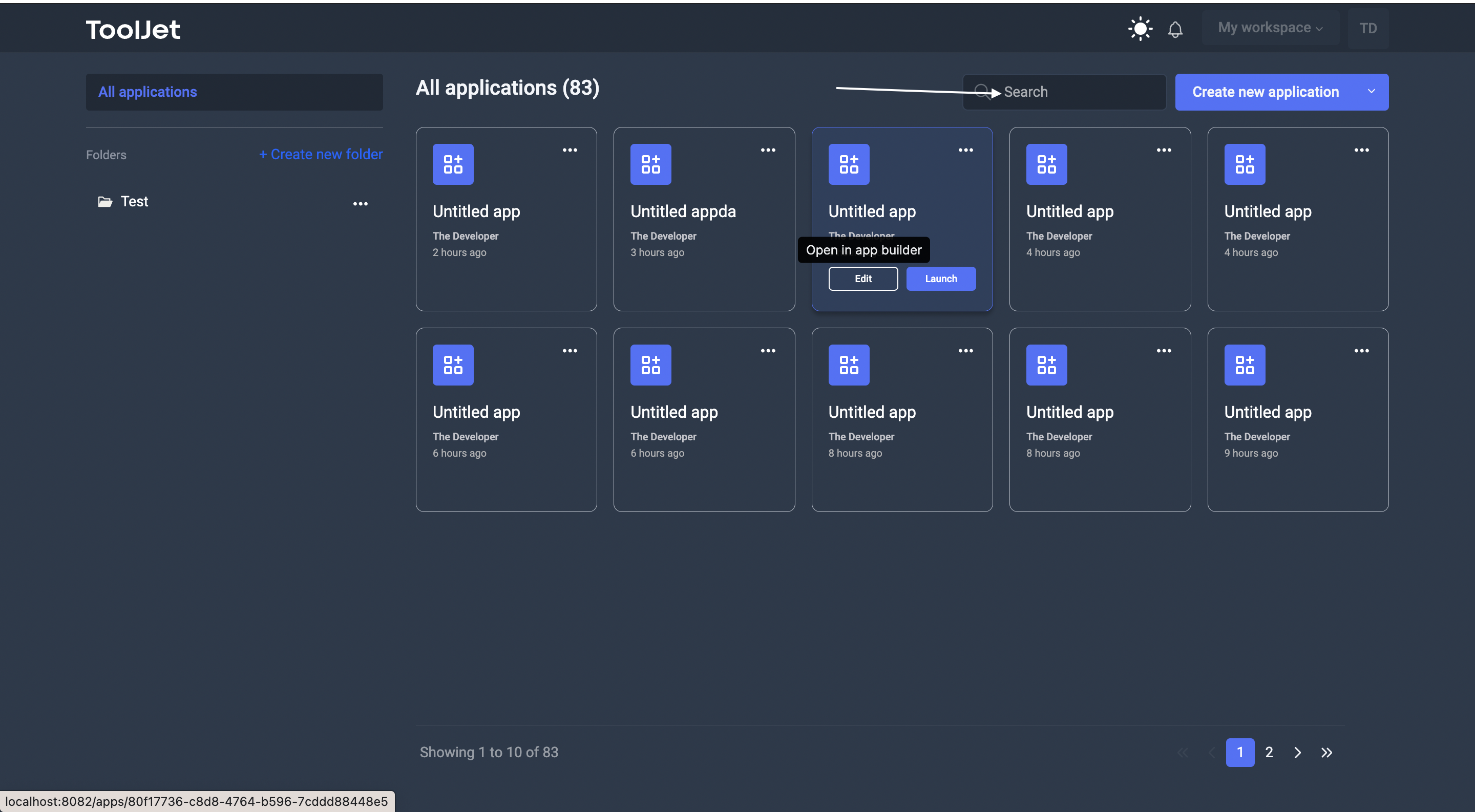The image size is (1475, 812).
Task: Open options menu on the first Untitled app card
Action: (570, 150)
